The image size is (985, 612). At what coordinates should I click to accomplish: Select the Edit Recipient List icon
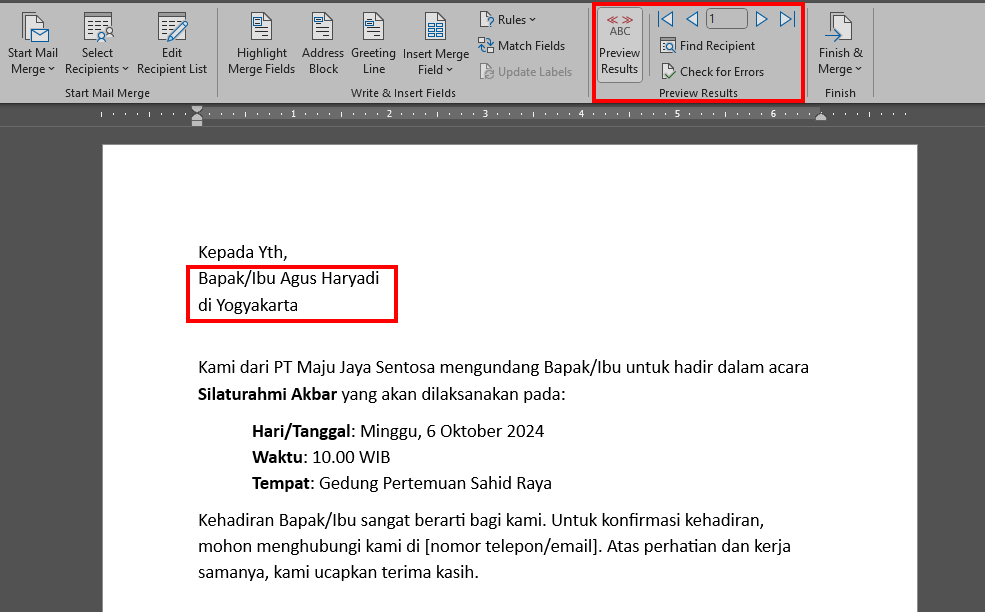171,41
